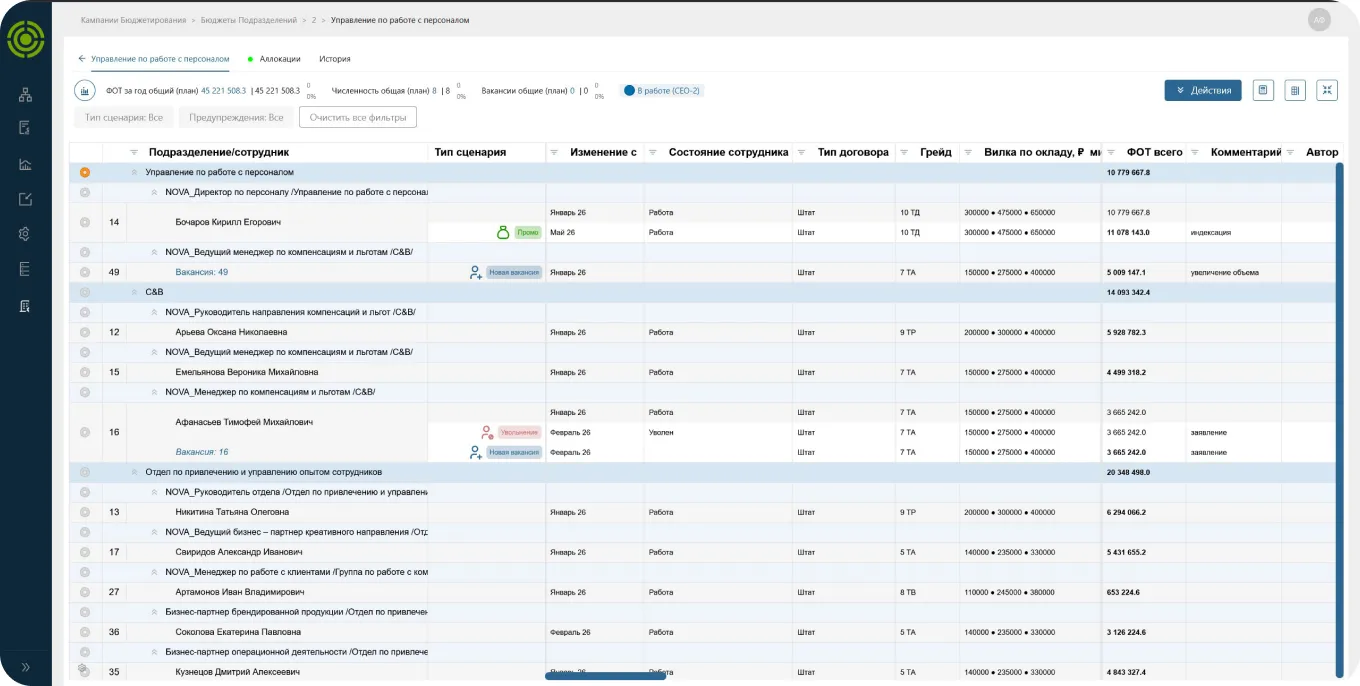The image size is (1360, 686).
Task: Click the Очистить все фильтры button
Action: 358,117
